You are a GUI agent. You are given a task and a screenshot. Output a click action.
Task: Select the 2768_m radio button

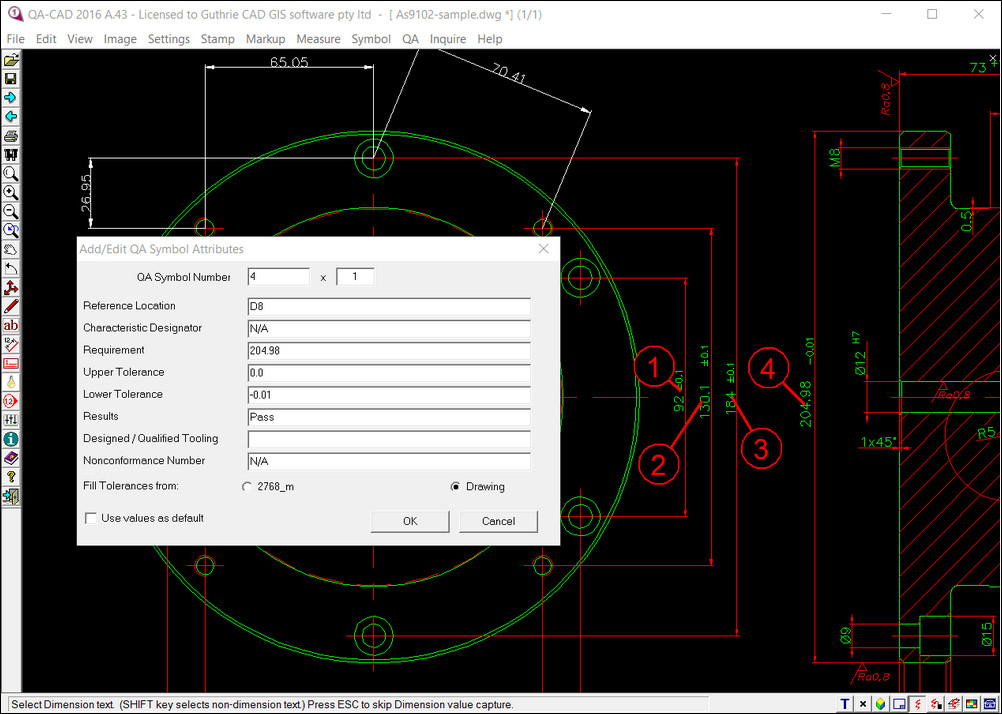(x=247, y=486)
